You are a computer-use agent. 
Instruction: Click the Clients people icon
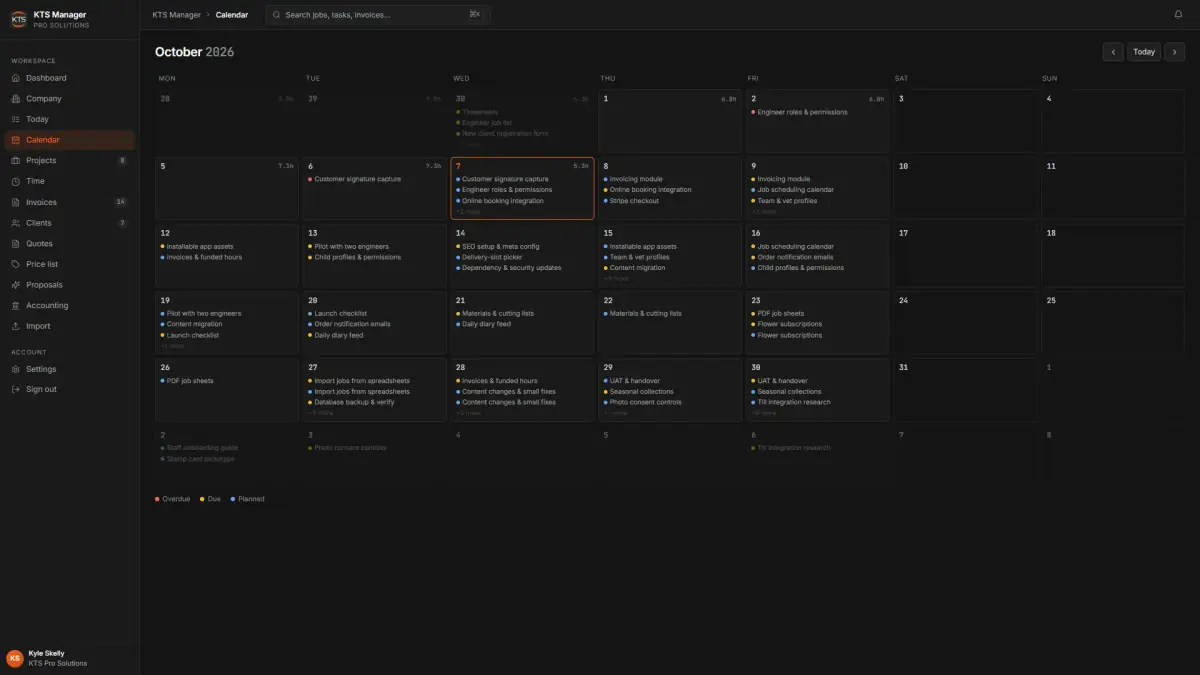coord(16,223)
